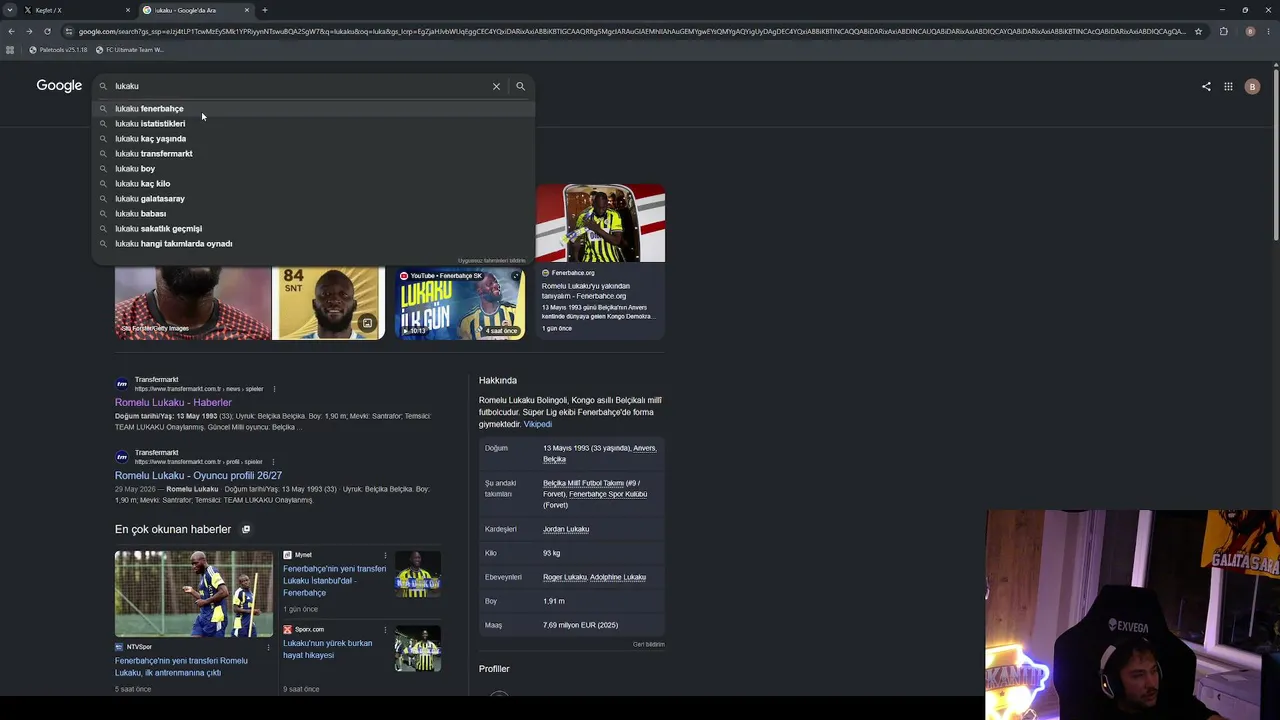
Task: Click the Geri bildirim feedback link
Action: [x=648, y=644]
